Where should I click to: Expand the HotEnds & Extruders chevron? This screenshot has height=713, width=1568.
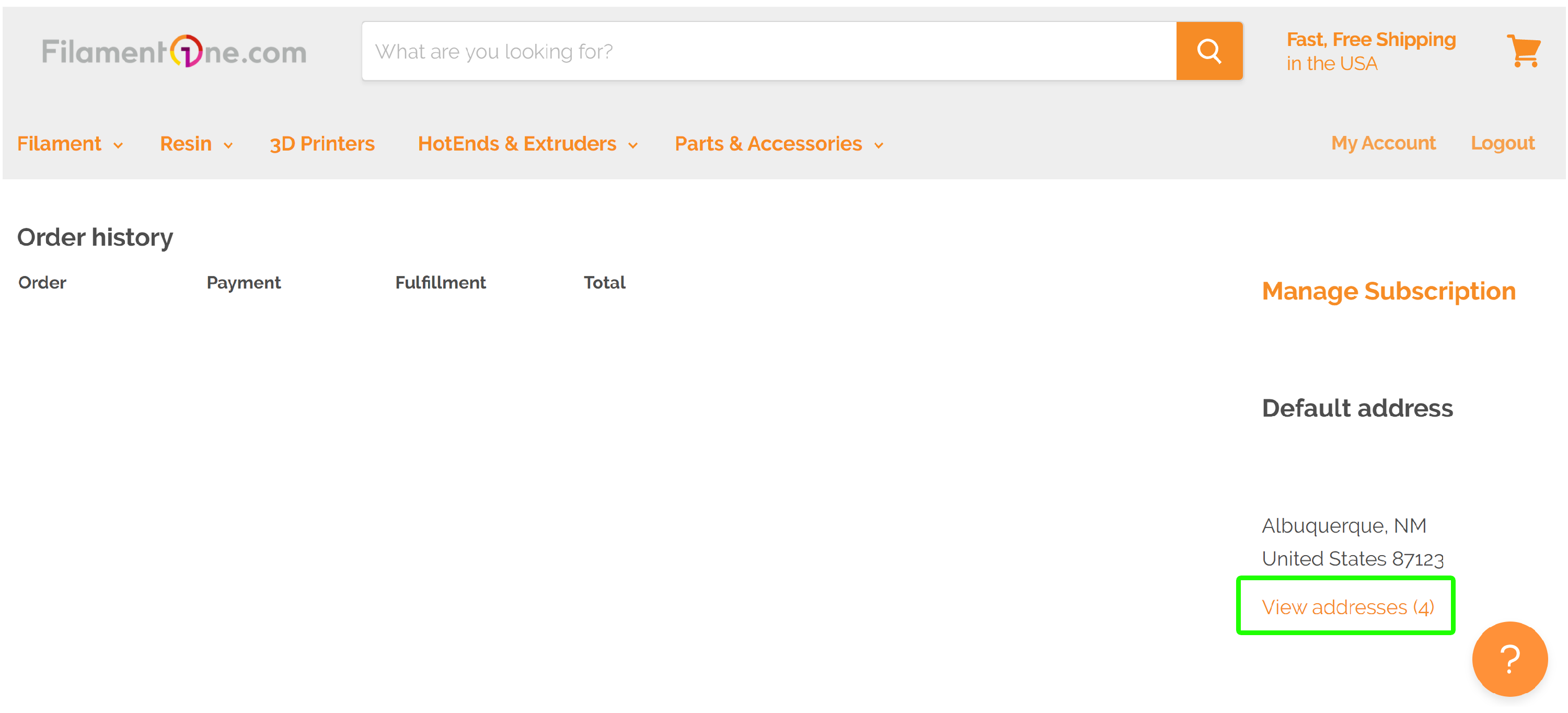pyautogui.click(x=633, y=145)
